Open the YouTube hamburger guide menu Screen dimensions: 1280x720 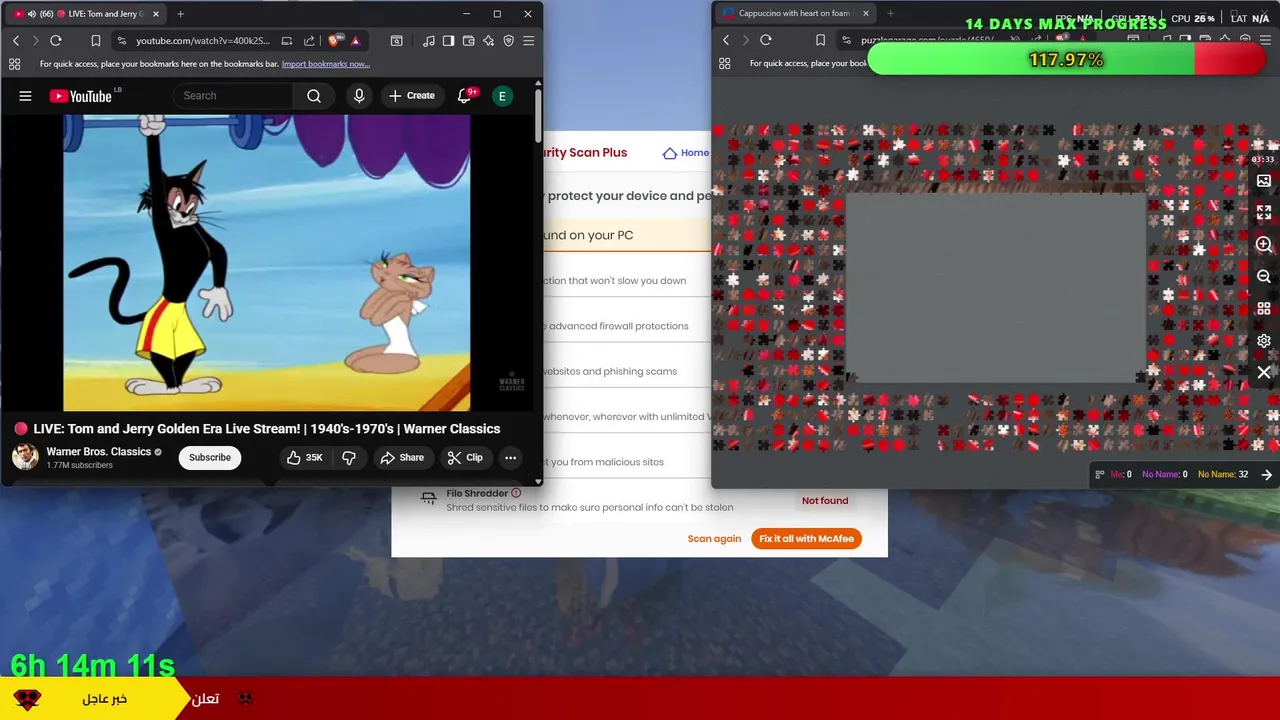pos(25,96)
